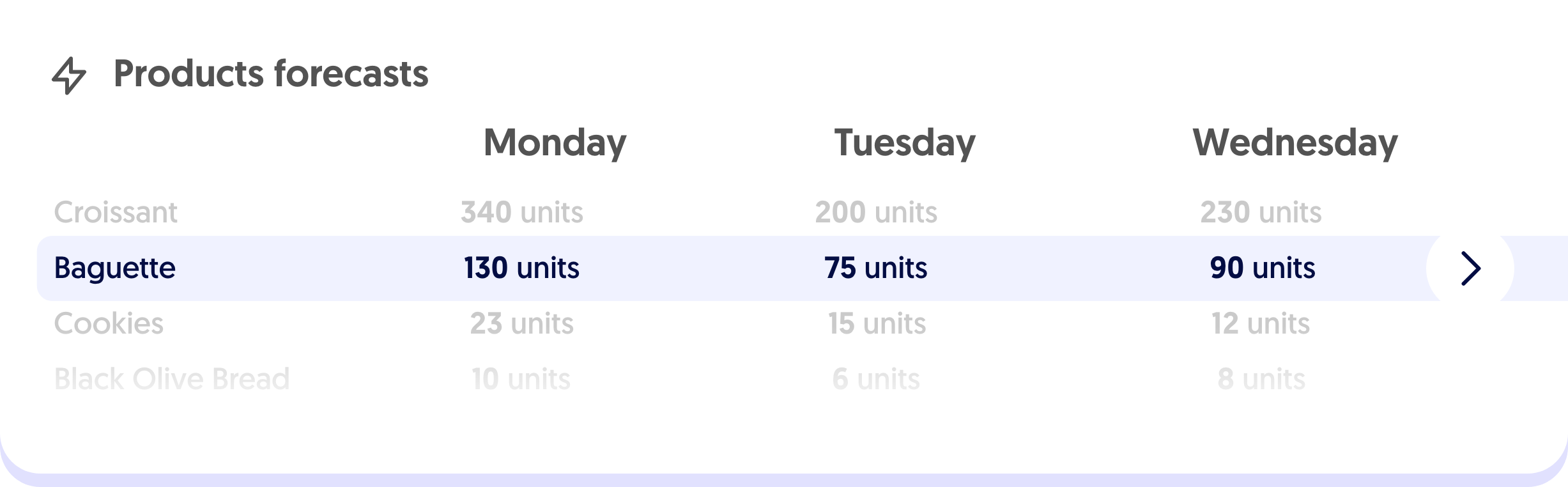Click Baguette's Monday 130 units forecast

coord(521,268)
